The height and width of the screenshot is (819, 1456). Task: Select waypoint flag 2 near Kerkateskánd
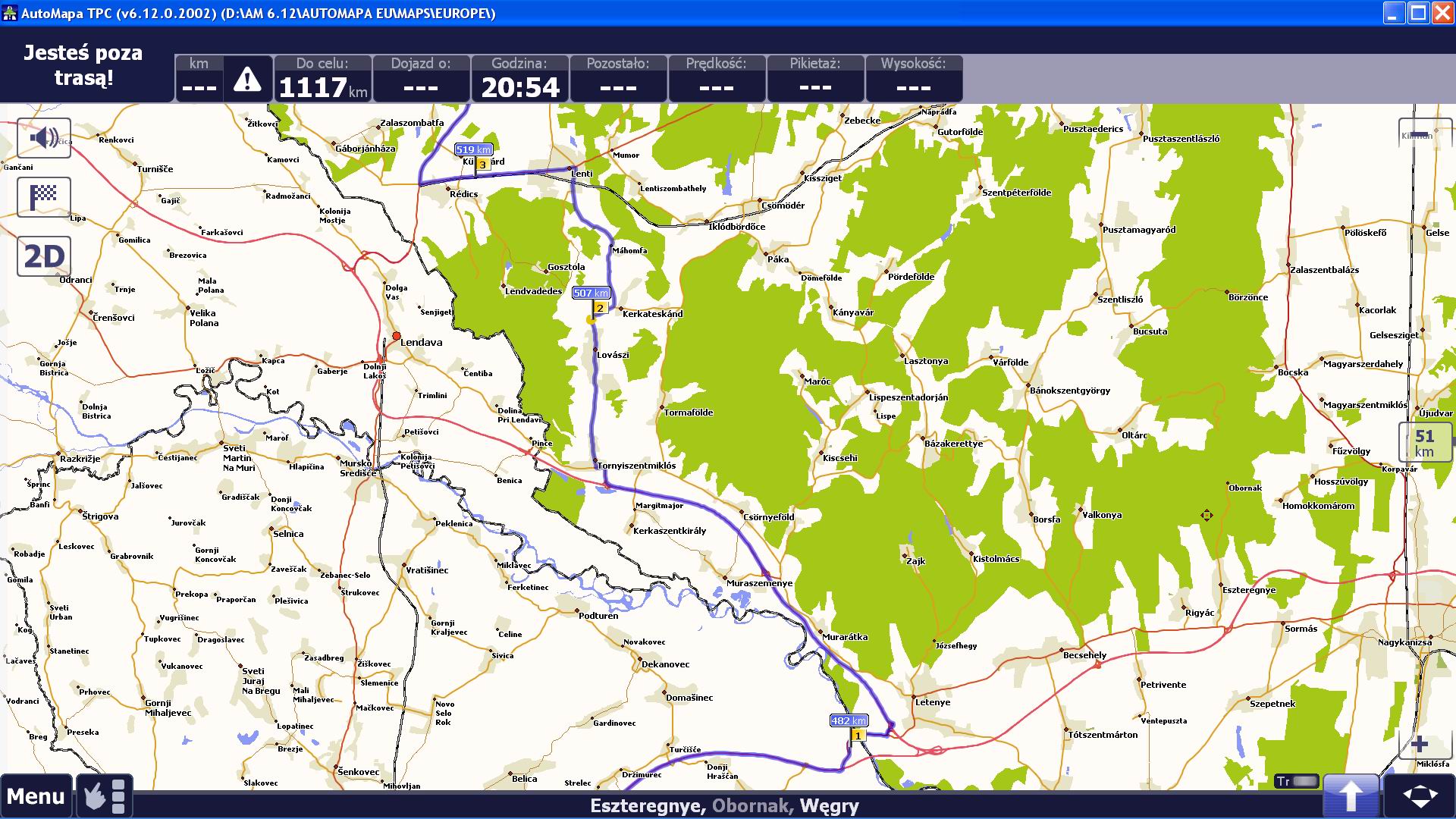coord(600,308)
